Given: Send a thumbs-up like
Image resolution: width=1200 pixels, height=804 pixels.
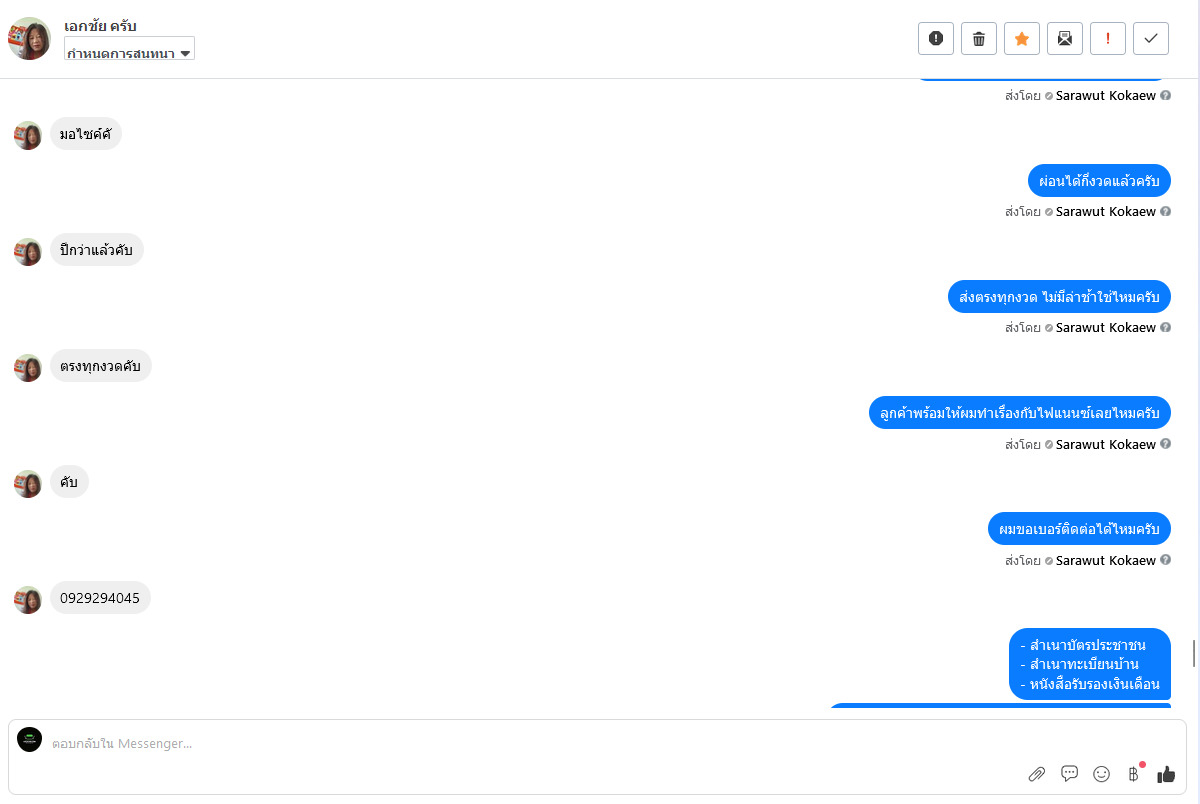Looking at the screenshot, I should coord(1166,774).
